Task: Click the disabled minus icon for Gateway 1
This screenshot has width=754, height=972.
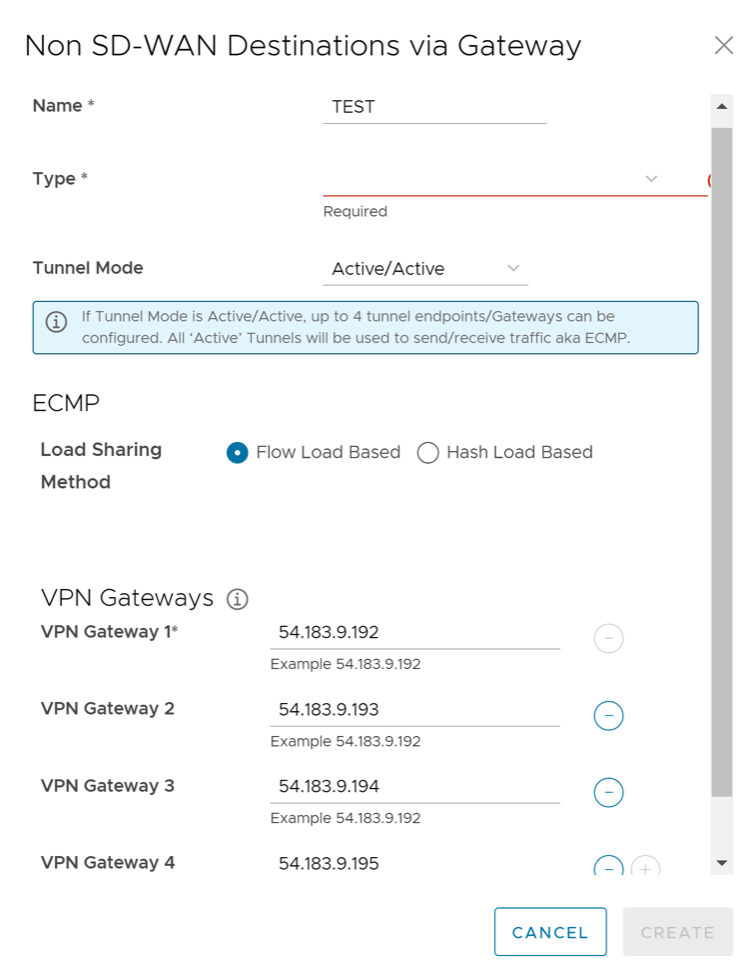Action: (609, 638)
